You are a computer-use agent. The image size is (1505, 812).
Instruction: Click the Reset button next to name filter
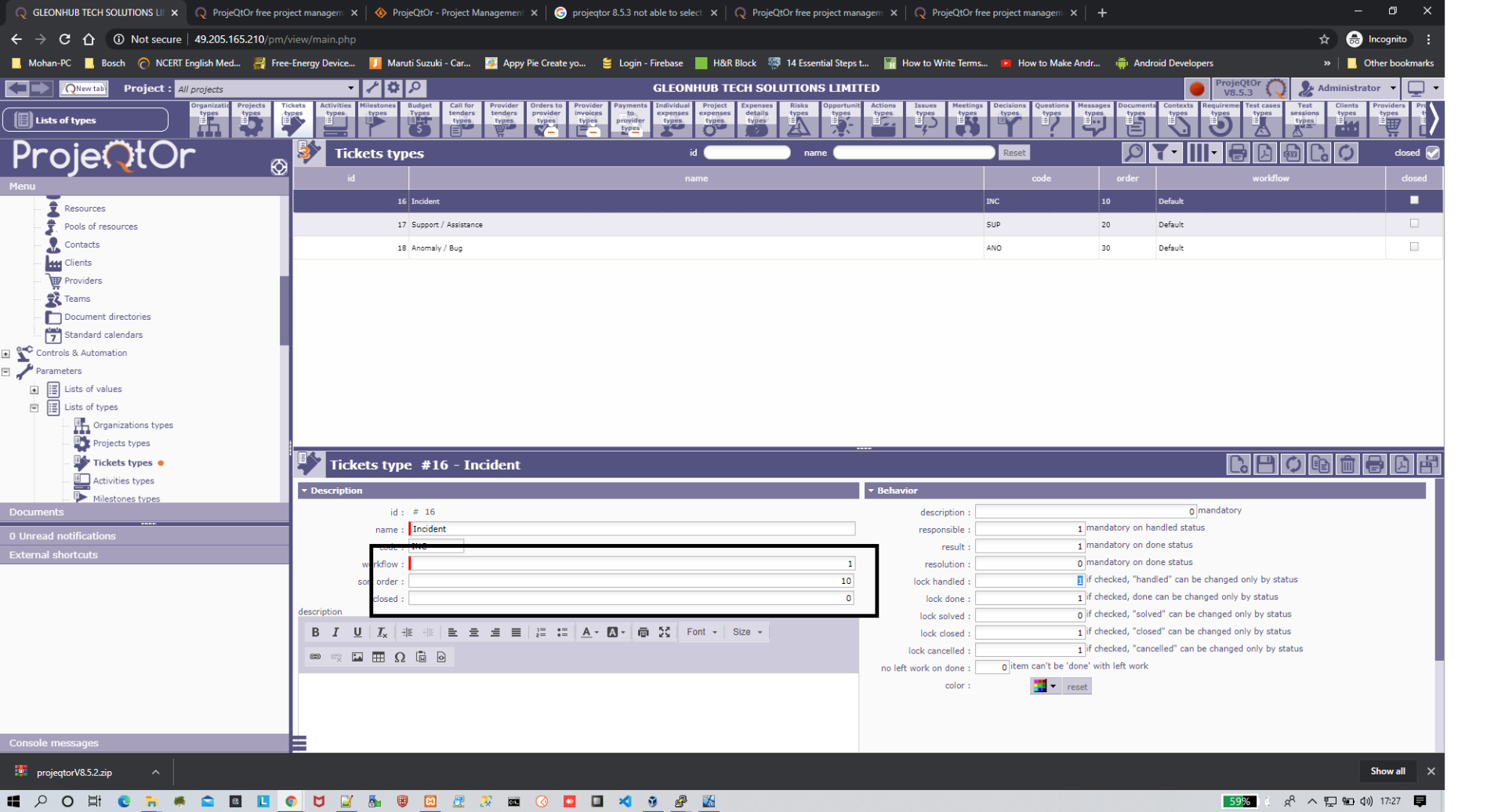coord(1014,154)
